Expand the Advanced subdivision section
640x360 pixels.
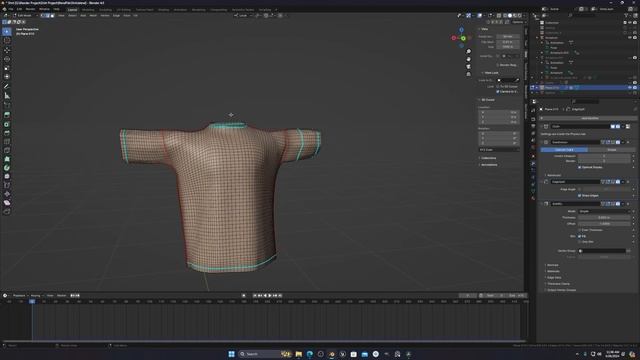[553, 175]
